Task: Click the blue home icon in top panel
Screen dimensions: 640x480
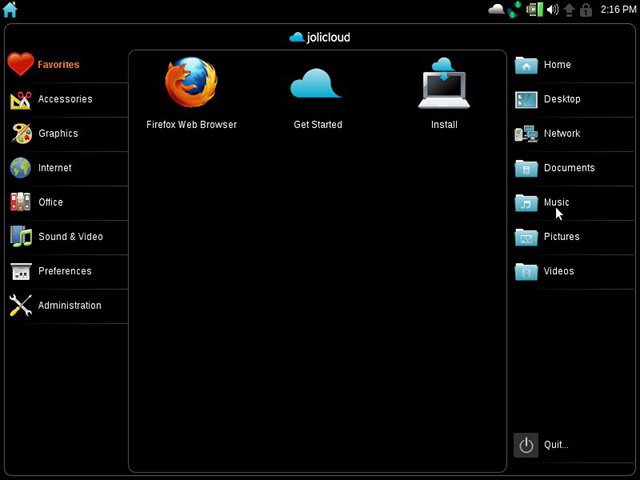Action: [x=10, y=9]
